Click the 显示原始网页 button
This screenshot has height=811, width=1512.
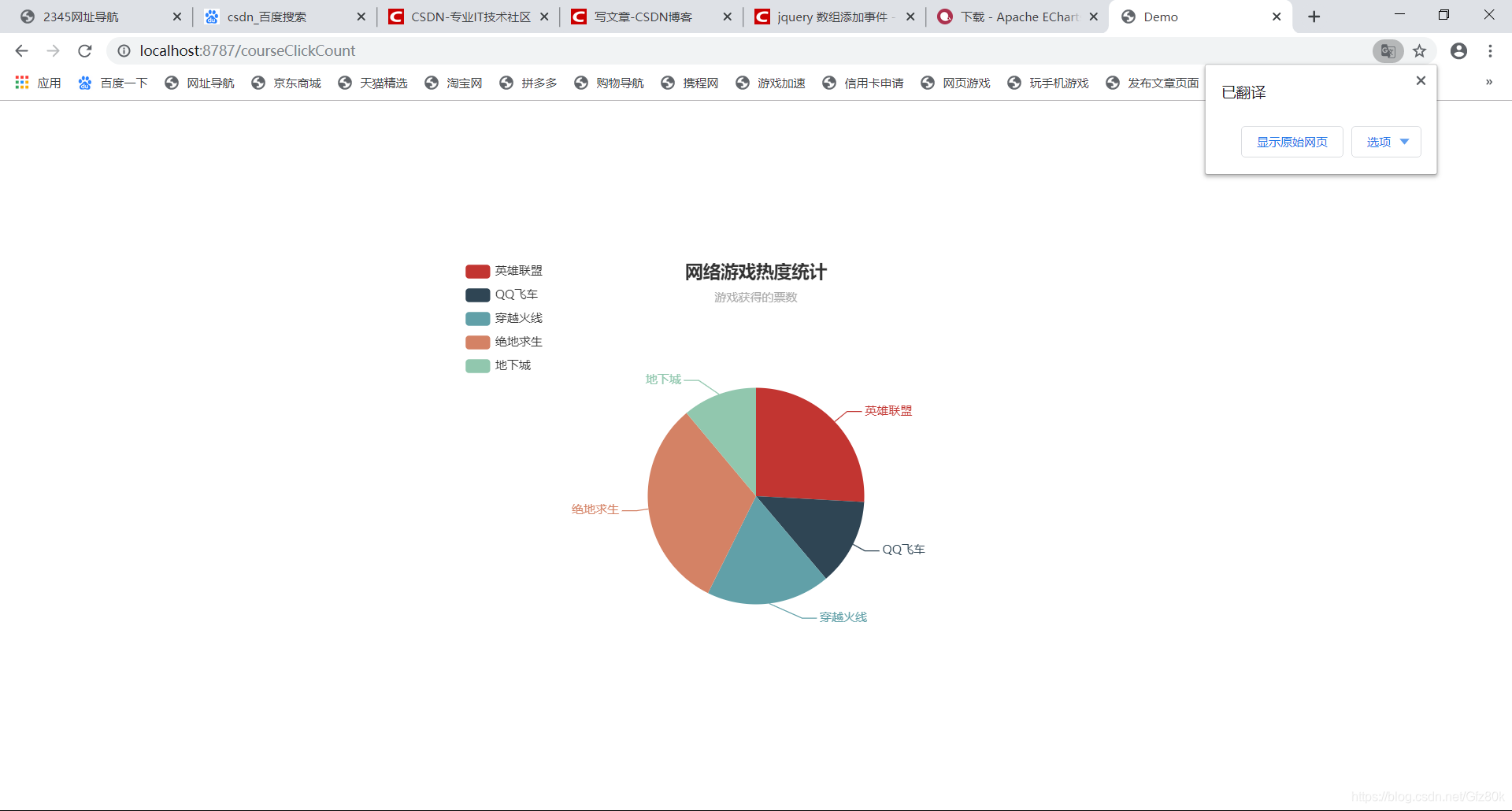1291,142
